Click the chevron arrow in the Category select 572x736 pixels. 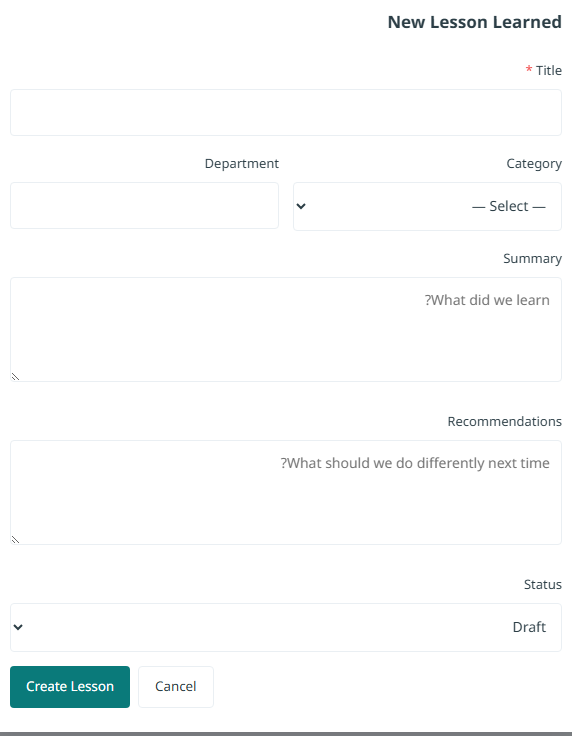(301, 206)
